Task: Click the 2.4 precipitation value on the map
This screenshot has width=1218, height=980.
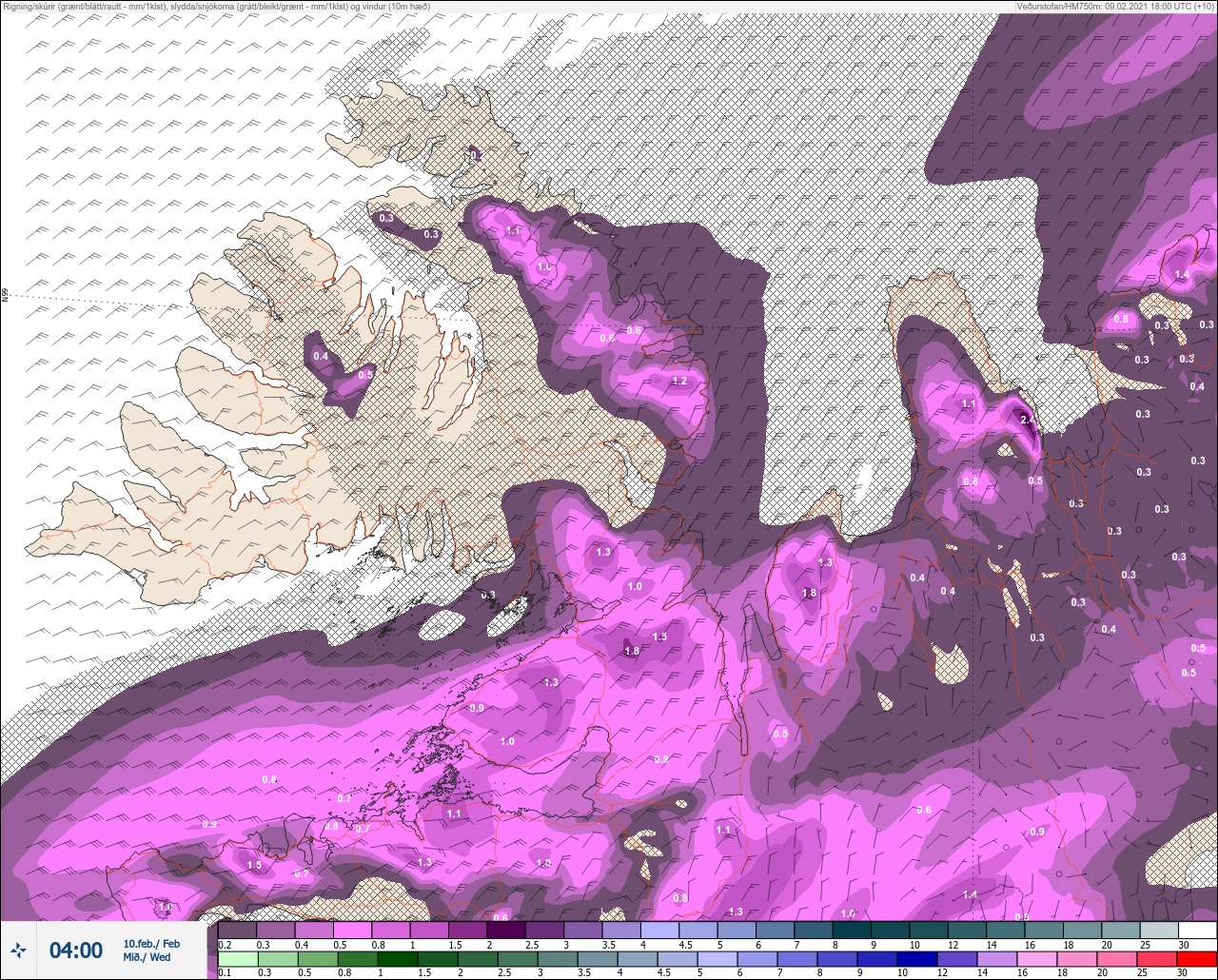Action: point(1027,420)
